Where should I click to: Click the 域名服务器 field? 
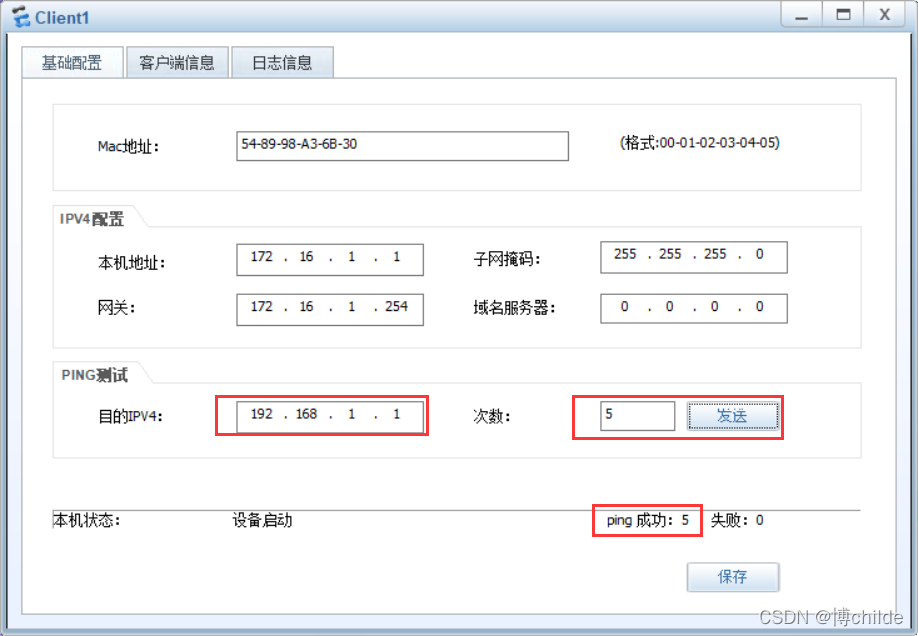[694, 309]
